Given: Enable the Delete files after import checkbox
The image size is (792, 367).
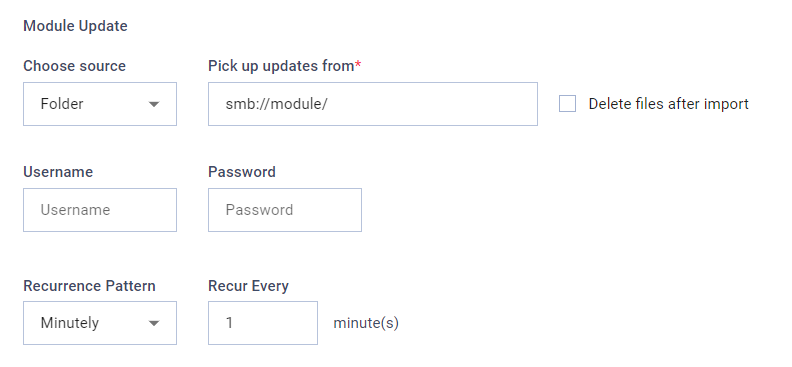Looking at the screenshot, I should tap(567, 104).
